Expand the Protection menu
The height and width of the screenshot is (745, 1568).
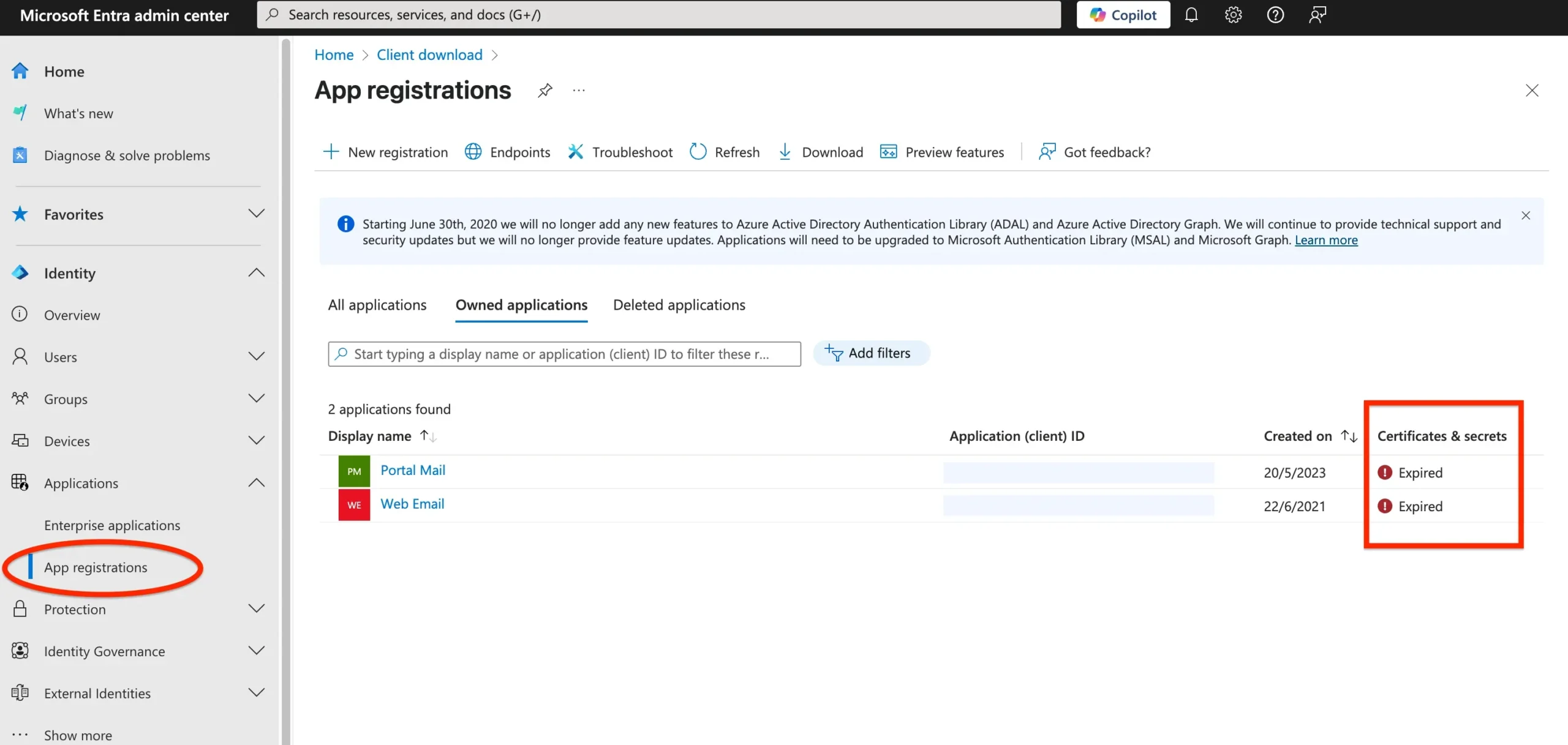click(257, 608)
